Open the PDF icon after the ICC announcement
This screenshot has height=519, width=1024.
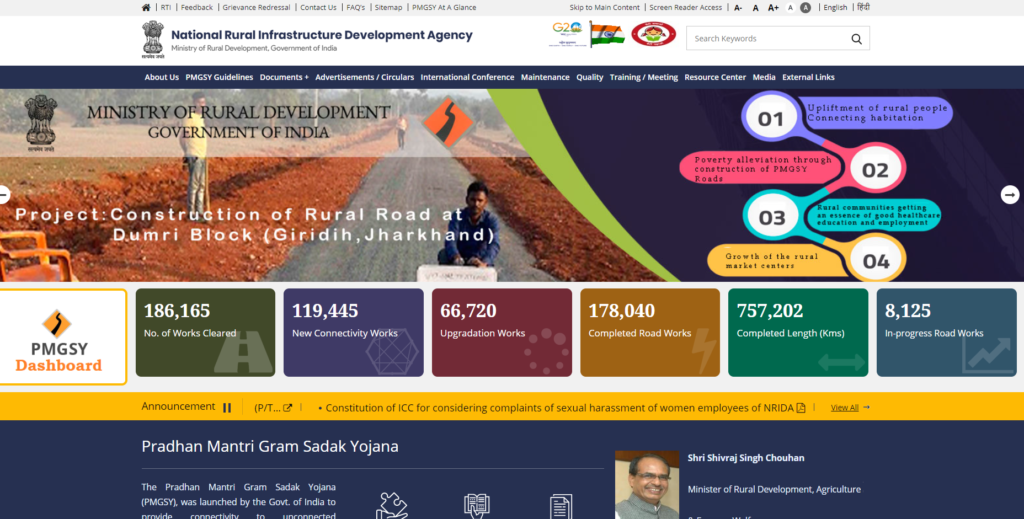point(801,408)
